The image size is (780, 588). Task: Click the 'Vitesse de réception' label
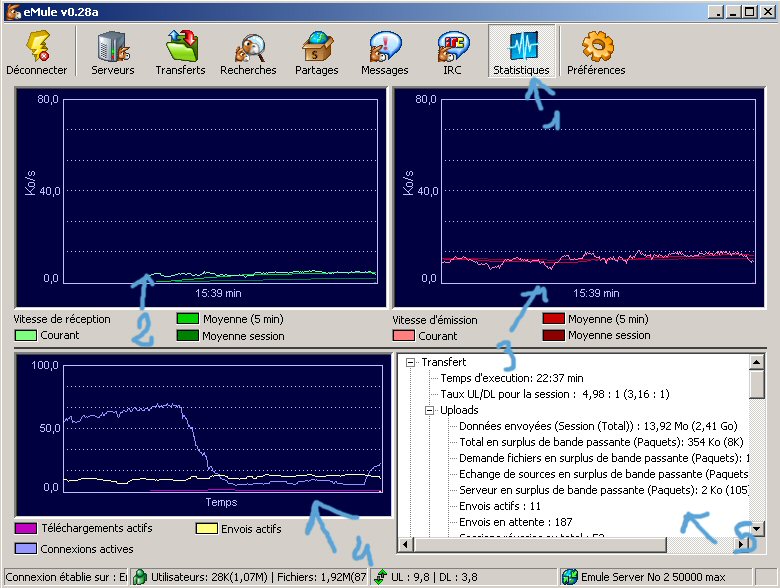coord(62,319)
